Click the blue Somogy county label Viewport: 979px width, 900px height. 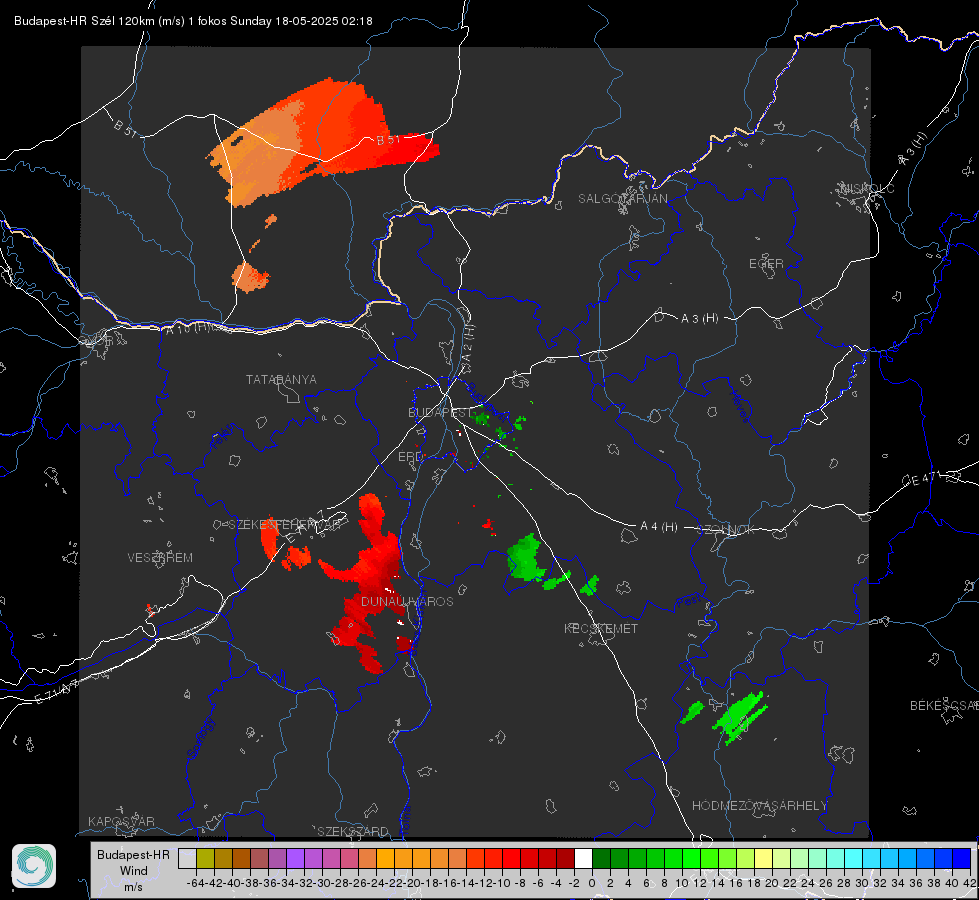pyautogui.click(x=200, y=739)
